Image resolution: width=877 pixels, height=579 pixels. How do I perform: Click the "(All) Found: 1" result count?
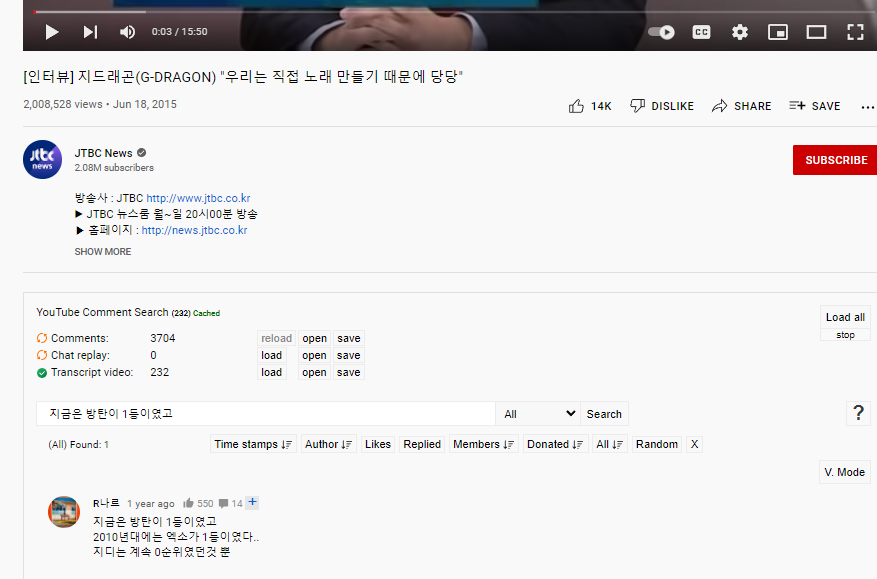[78, 445]
